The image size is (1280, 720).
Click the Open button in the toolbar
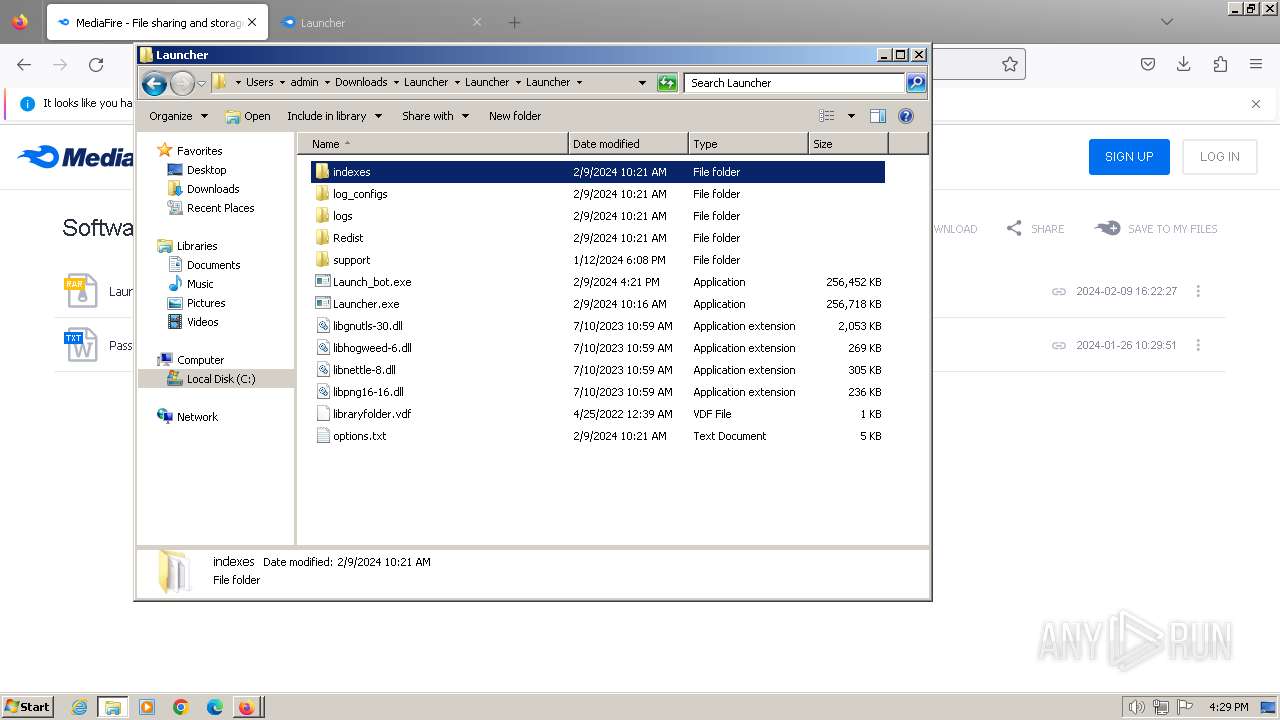(247, 116)
